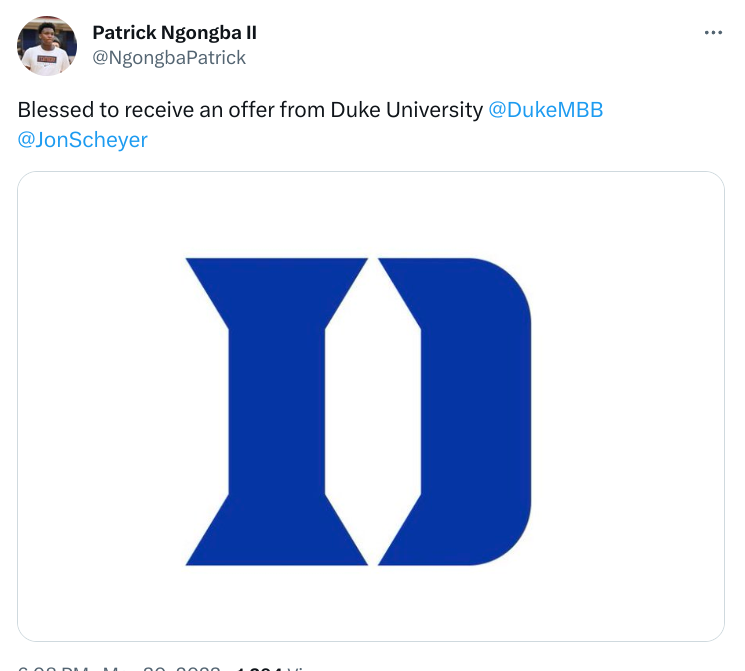The height and width of the screenshot is (671, 745).
Task: Click Patrick Ngongba II's profile picture
Action: 47,46
